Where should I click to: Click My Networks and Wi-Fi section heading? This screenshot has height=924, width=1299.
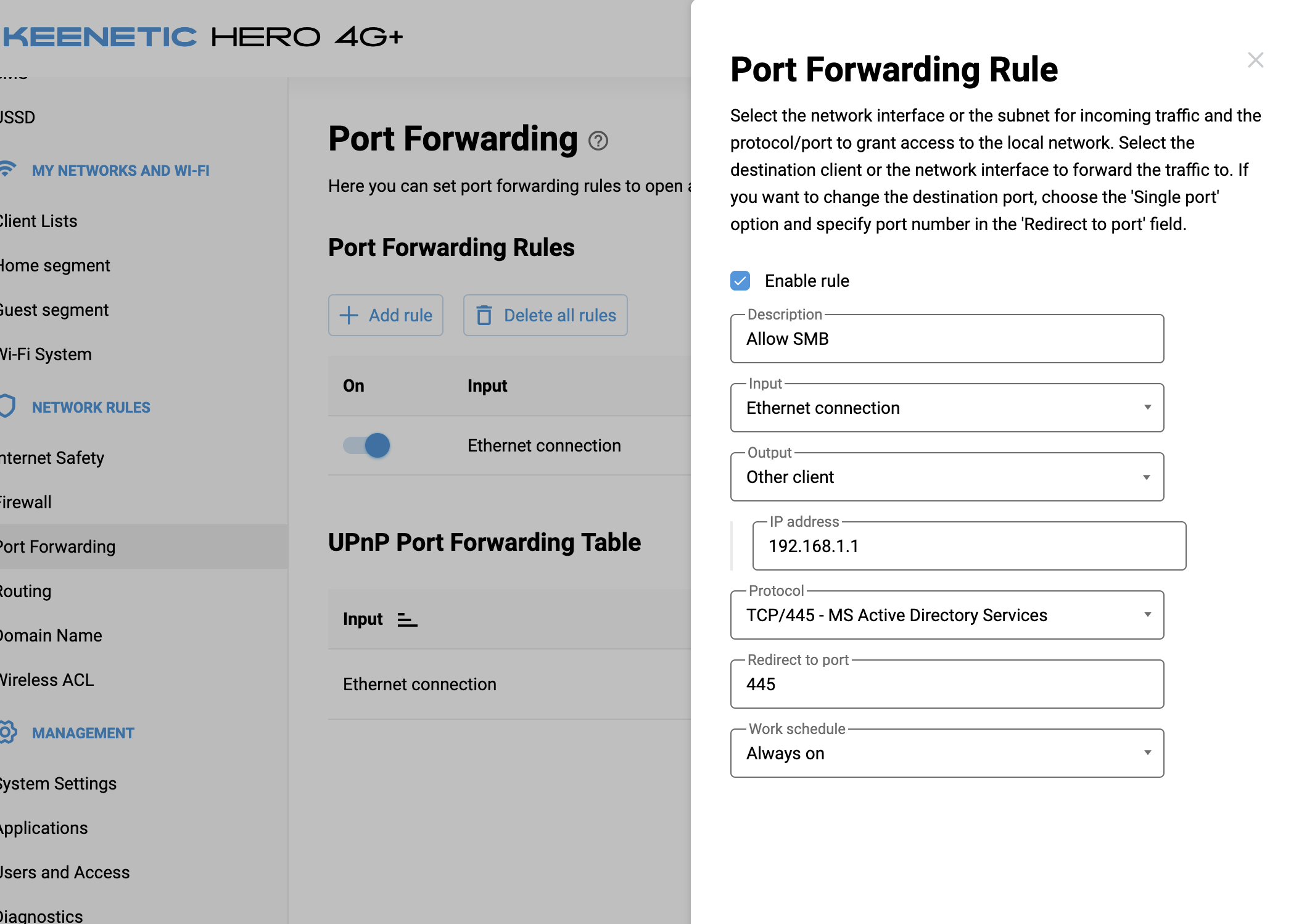tap(121, 170)
